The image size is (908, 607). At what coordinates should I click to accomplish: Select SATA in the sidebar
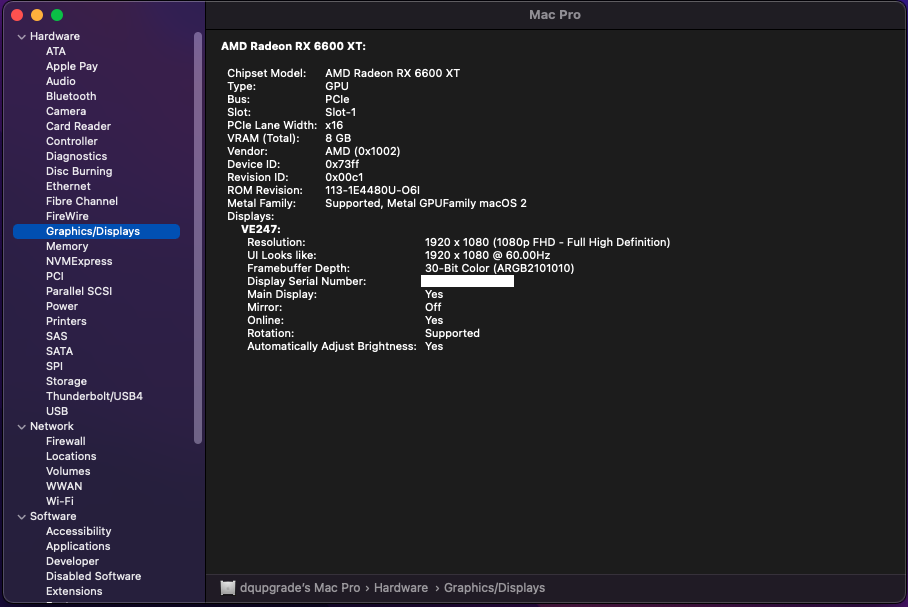click(59, 351)
